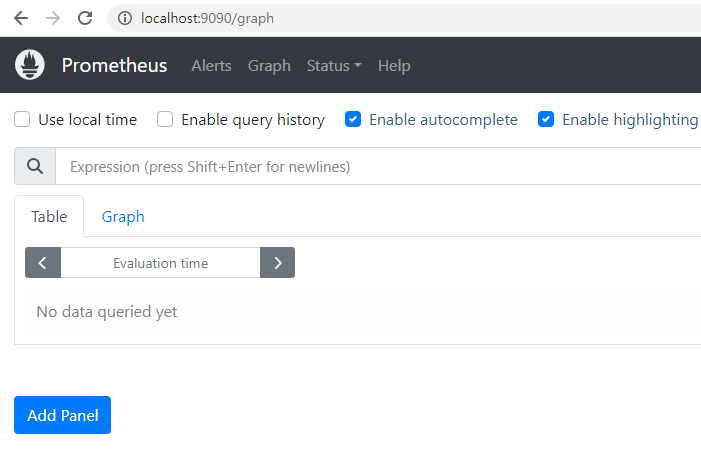Click the Prometheus brand title link

[x=114, y=66]
